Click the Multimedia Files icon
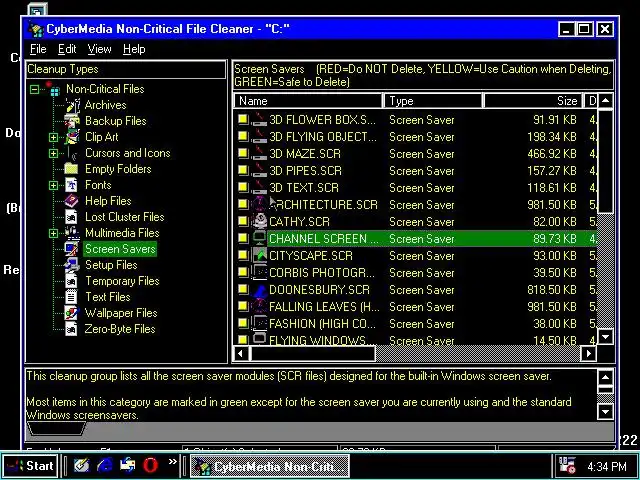 (x=72, y=233)
